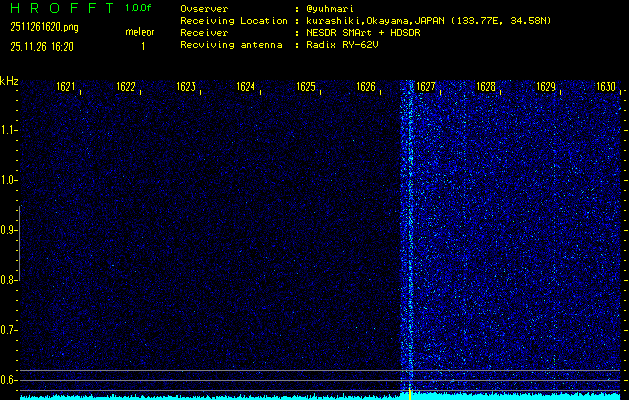Click the observer name @yuhmari
This screenshot has width=629, height=400.
pyautogui.click(x=330, y=9)
